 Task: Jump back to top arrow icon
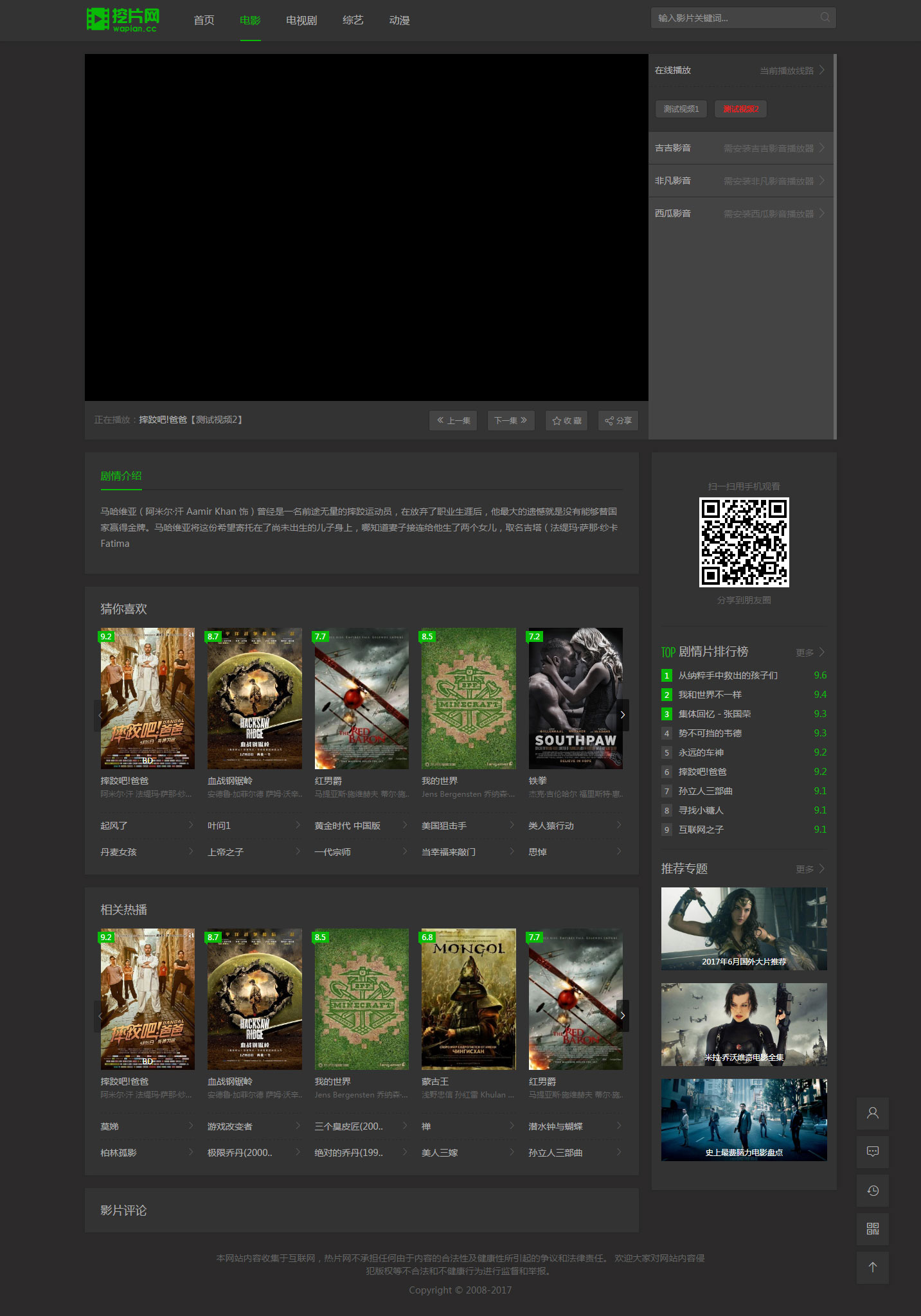[x=873, y=1267]
